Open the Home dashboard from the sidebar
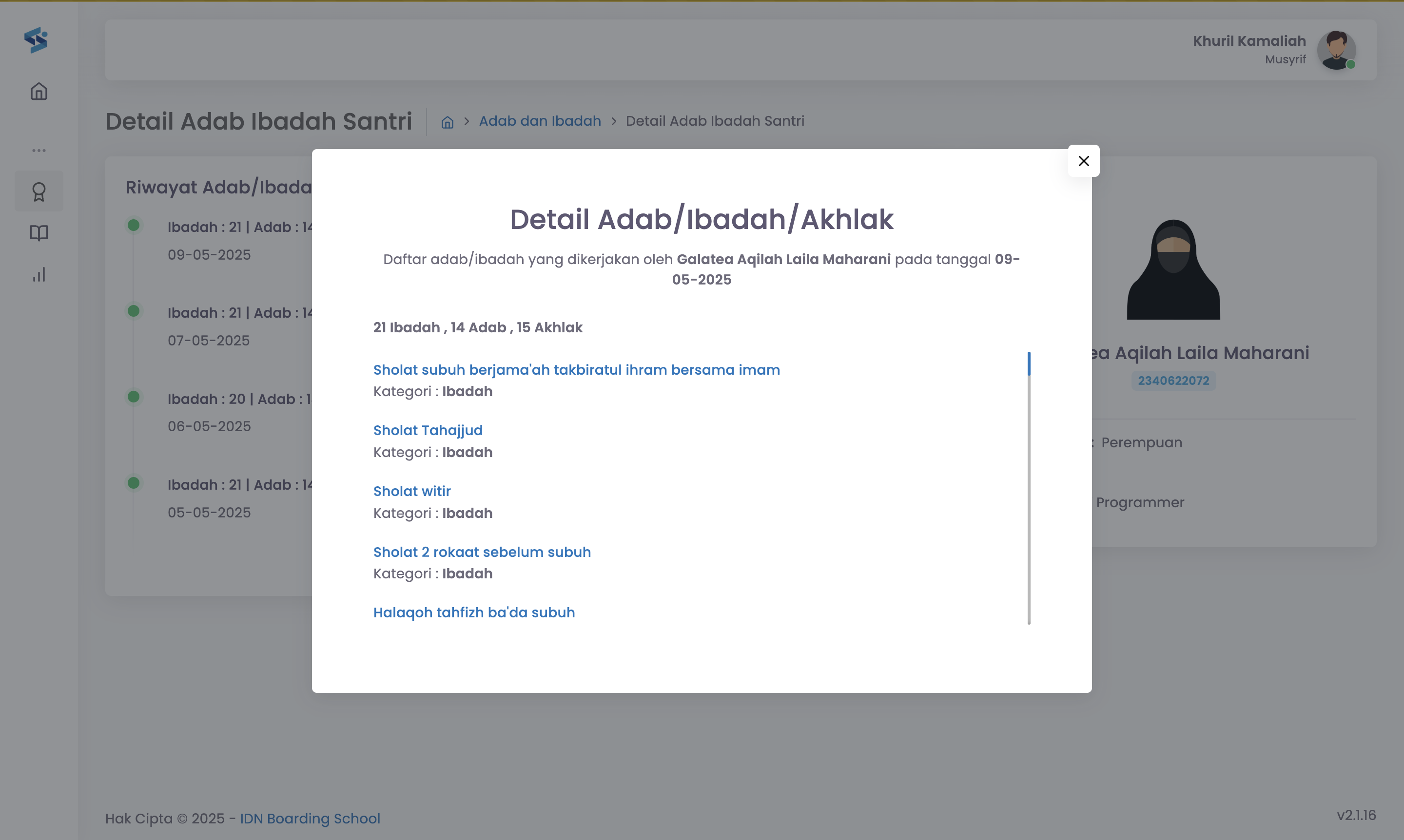The image size is (1404, 840). [39, 91]
